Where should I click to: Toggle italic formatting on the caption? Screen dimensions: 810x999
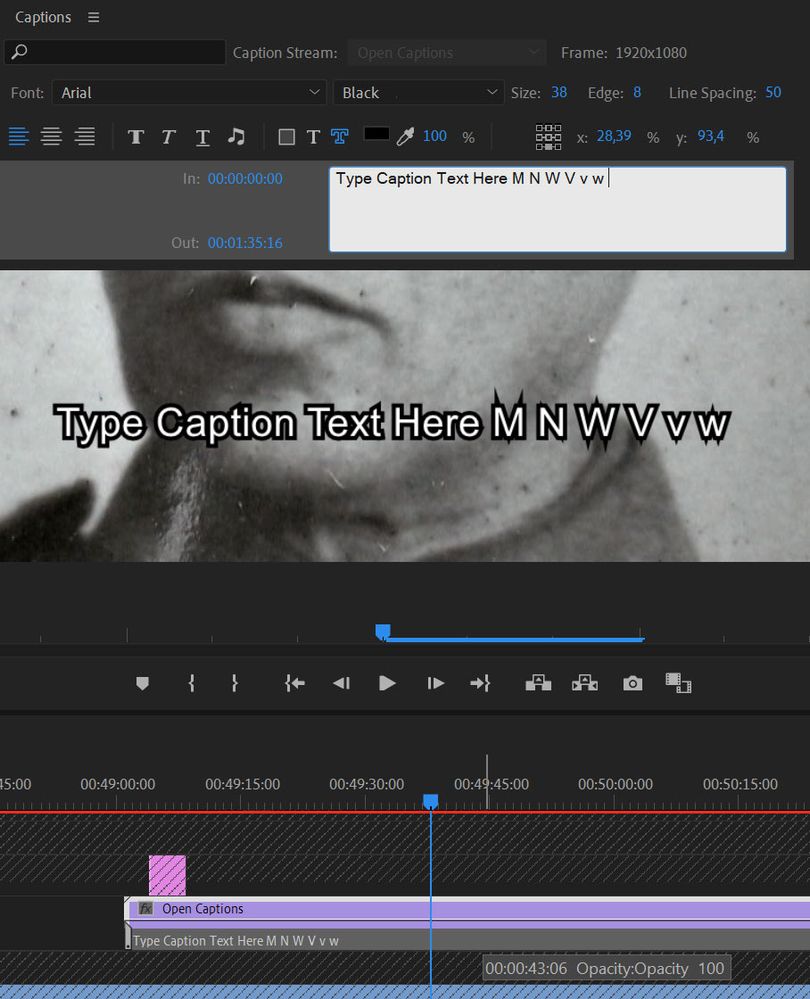pos(168,136)
